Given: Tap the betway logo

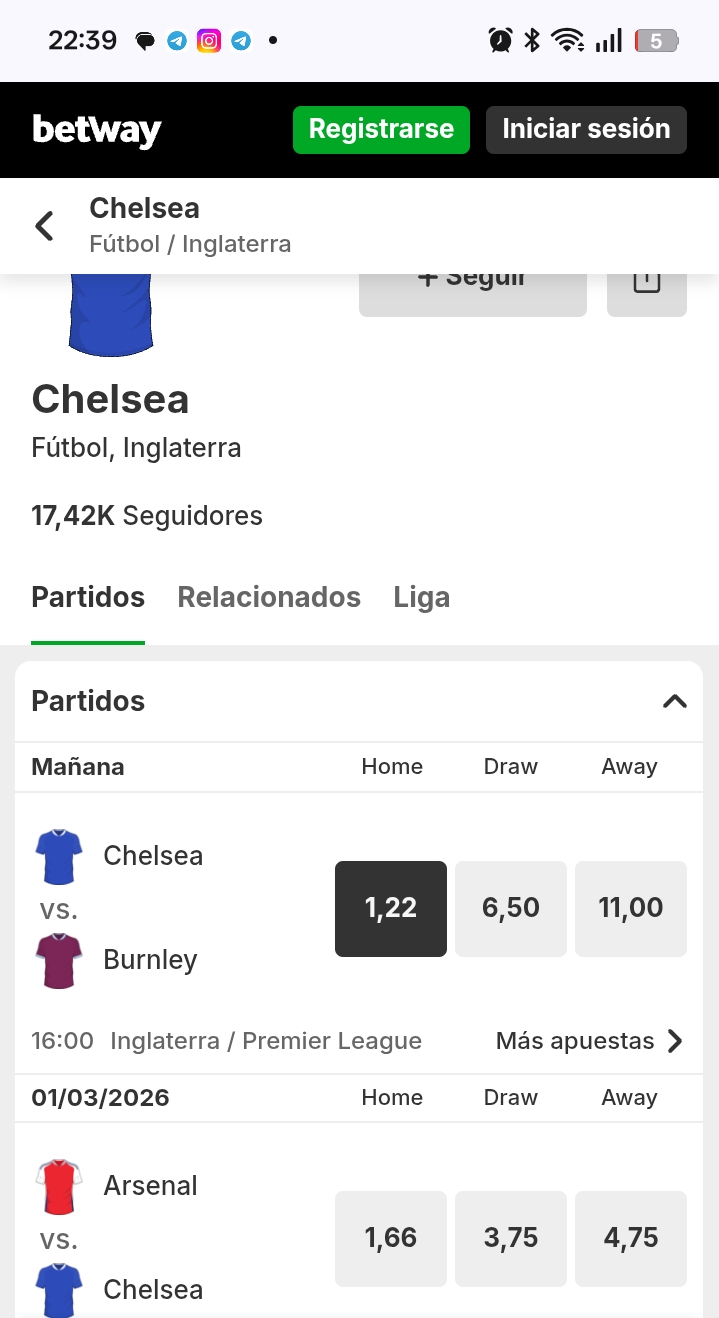Looking at the screenshot, I should (97, 130).
